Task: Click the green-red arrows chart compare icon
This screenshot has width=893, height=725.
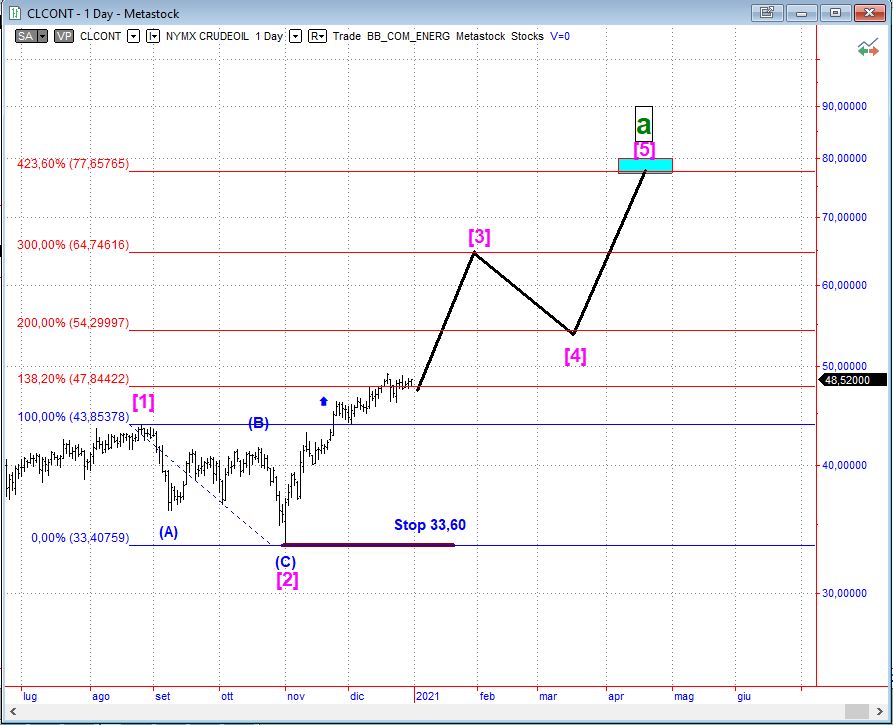Action: 868,48
